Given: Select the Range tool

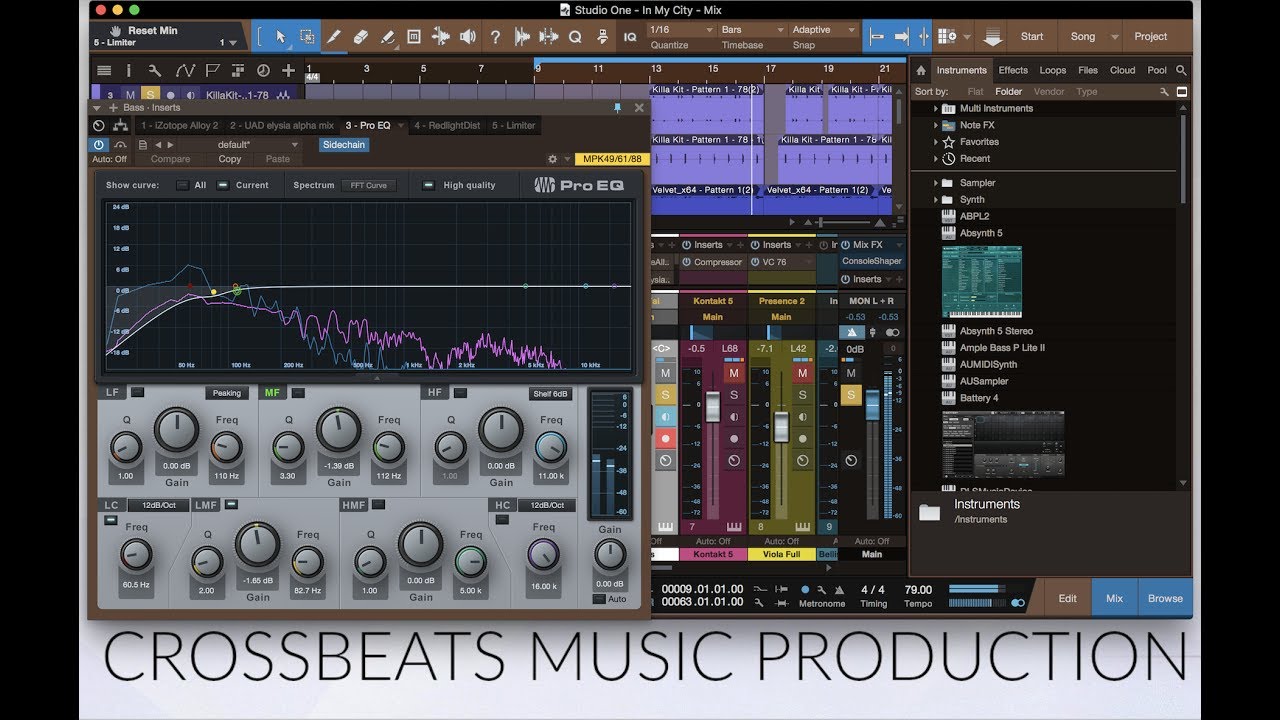Looking at the screenshot, I should click(307, 37).
